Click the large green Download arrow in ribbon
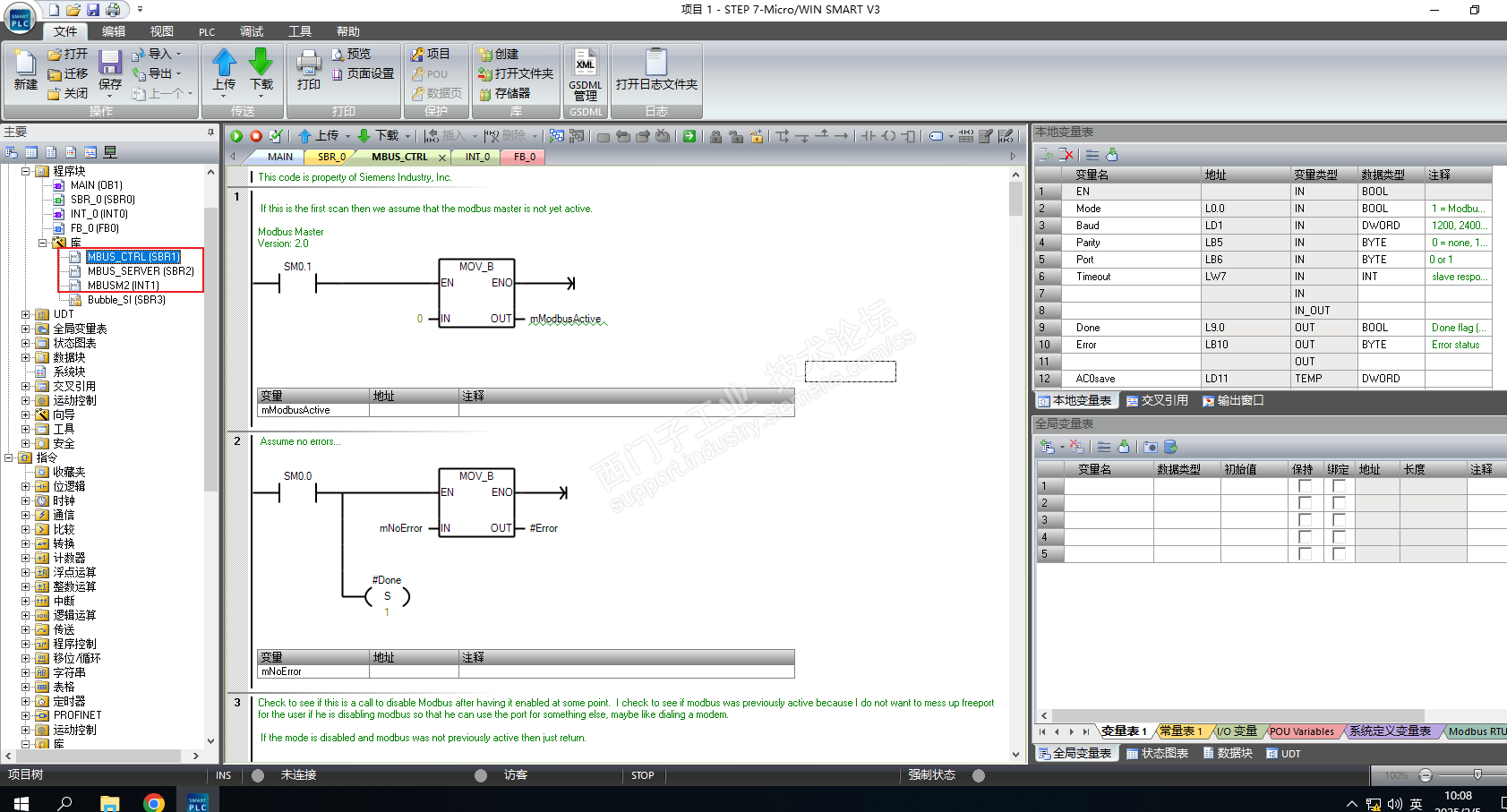The width and height of the screenshot is (1507, 812). [x=261, y=62]
